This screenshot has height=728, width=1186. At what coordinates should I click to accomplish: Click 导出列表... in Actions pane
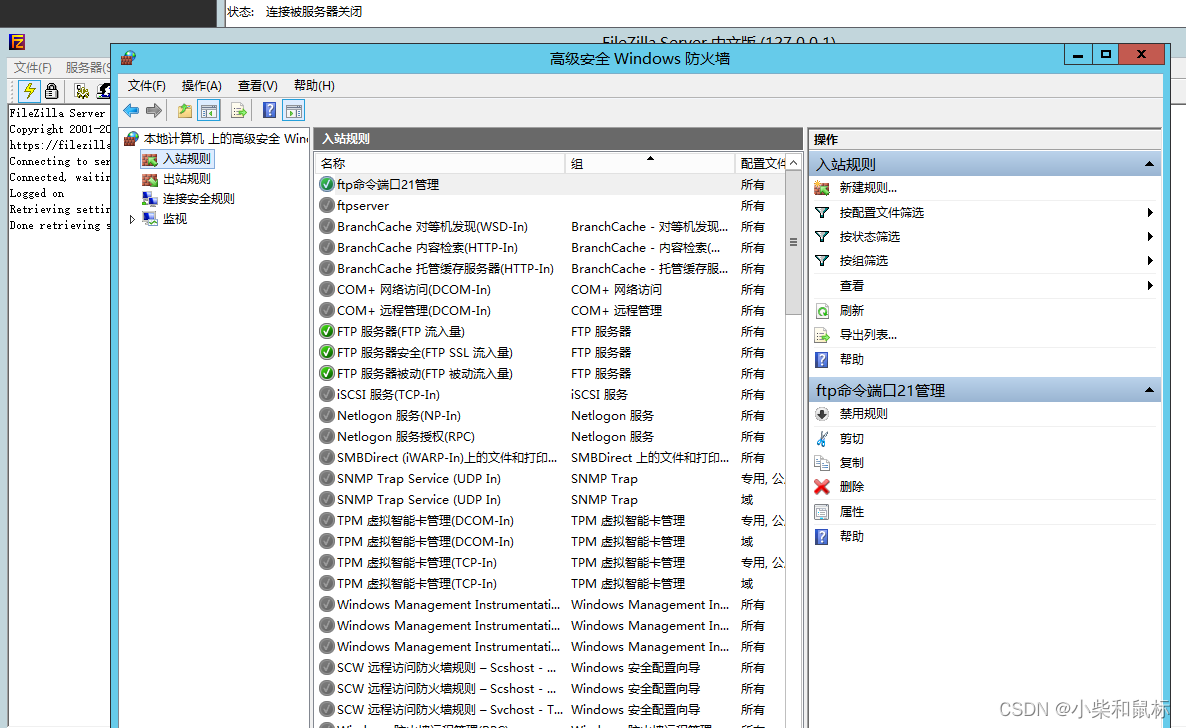click(x=868, y=334)
